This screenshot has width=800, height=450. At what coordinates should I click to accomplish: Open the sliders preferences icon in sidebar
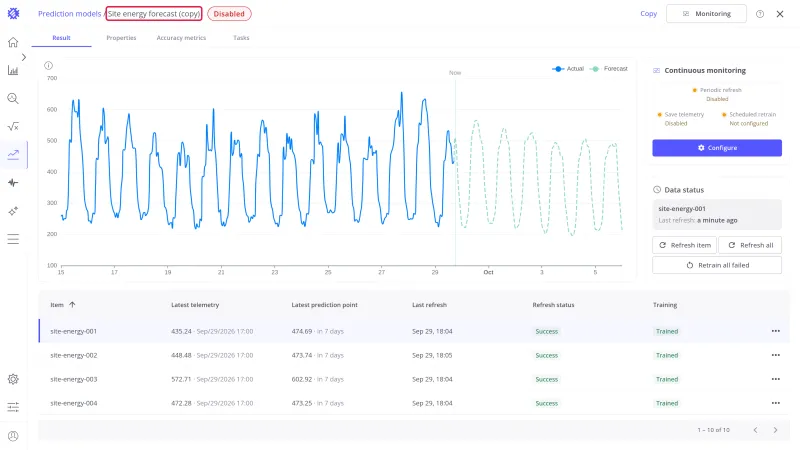13,407
